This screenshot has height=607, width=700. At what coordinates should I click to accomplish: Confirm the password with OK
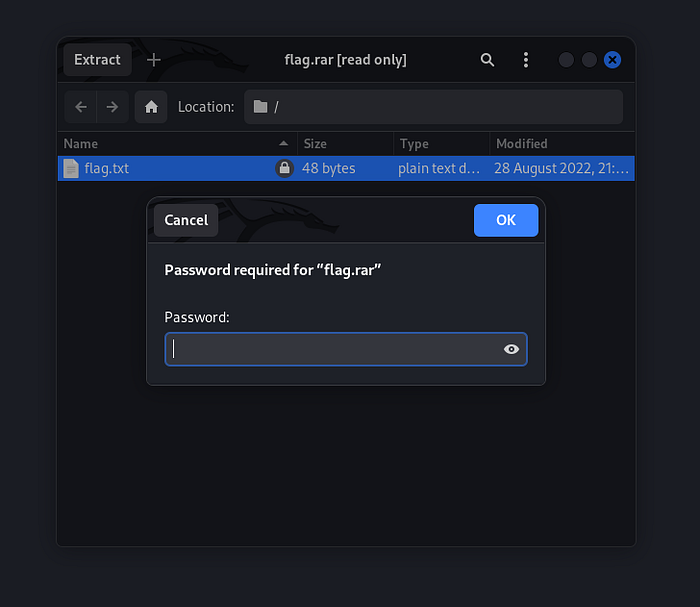[506, 220]
